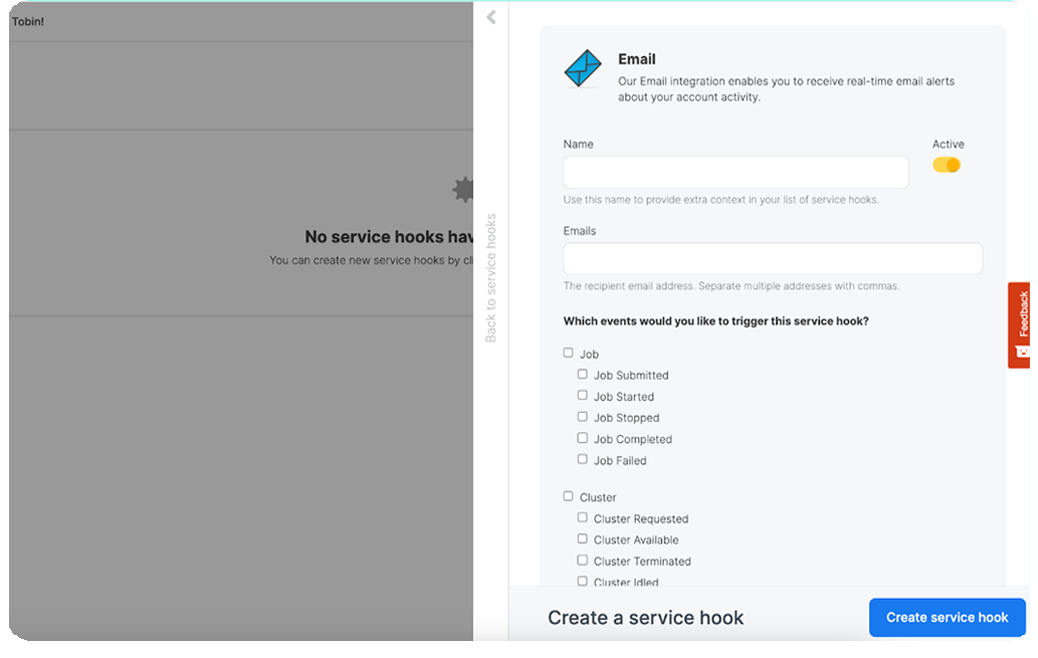Enable the Cluster Idled checkbox
This screenshot has width=1038, height=658.
(x=583, y=581)
